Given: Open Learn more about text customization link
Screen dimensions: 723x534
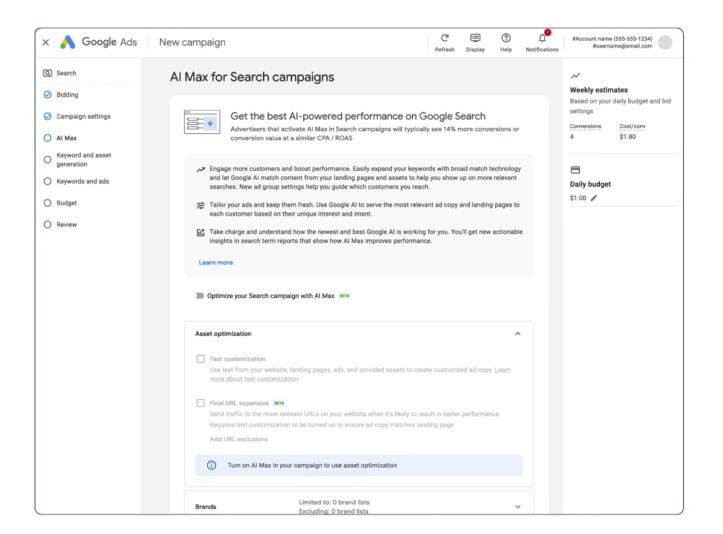Looking at the screenshot, I should 360,374.
